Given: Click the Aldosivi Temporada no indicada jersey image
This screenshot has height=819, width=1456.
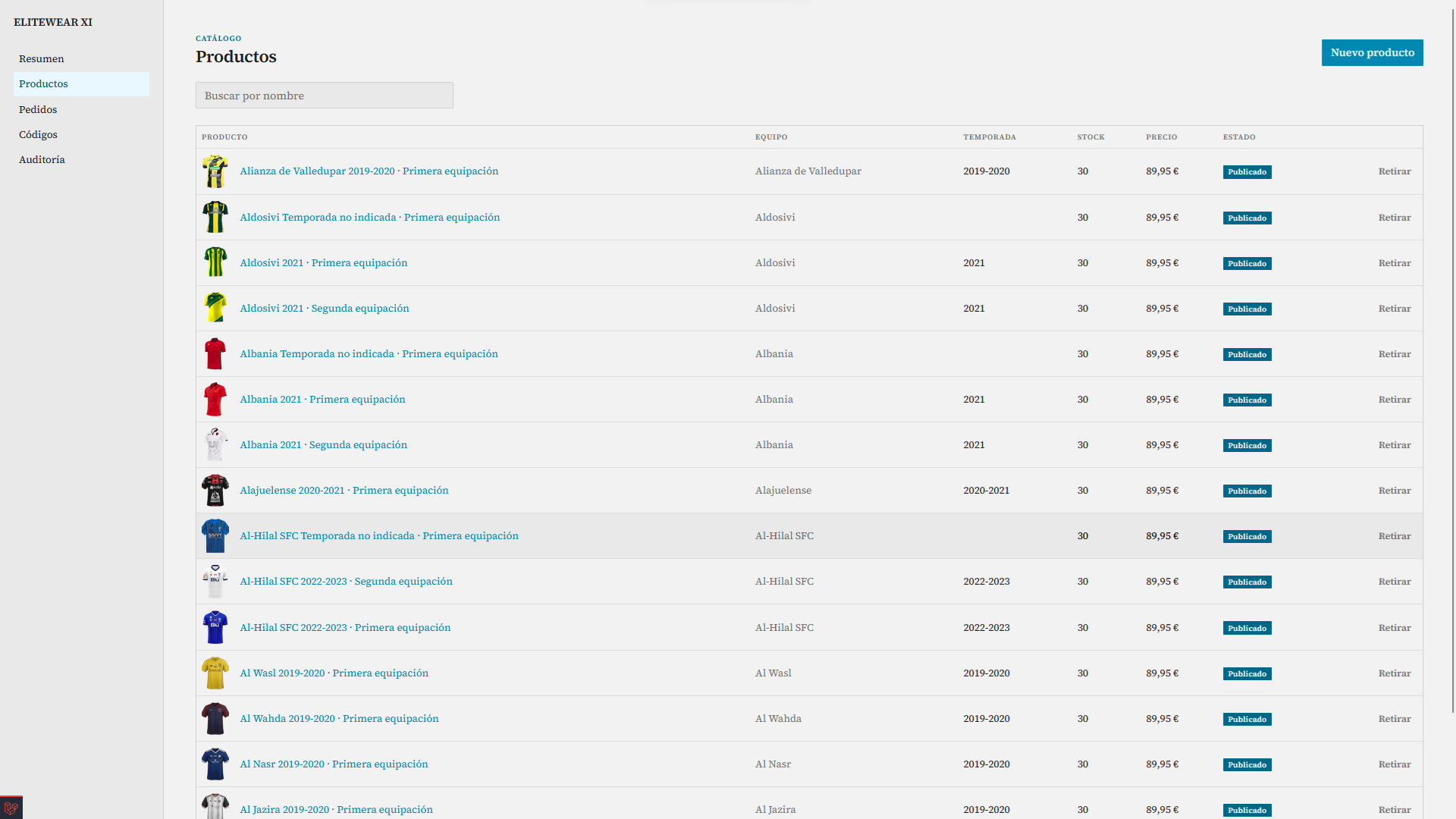Looking at the screenshot, I should (215, 217).
